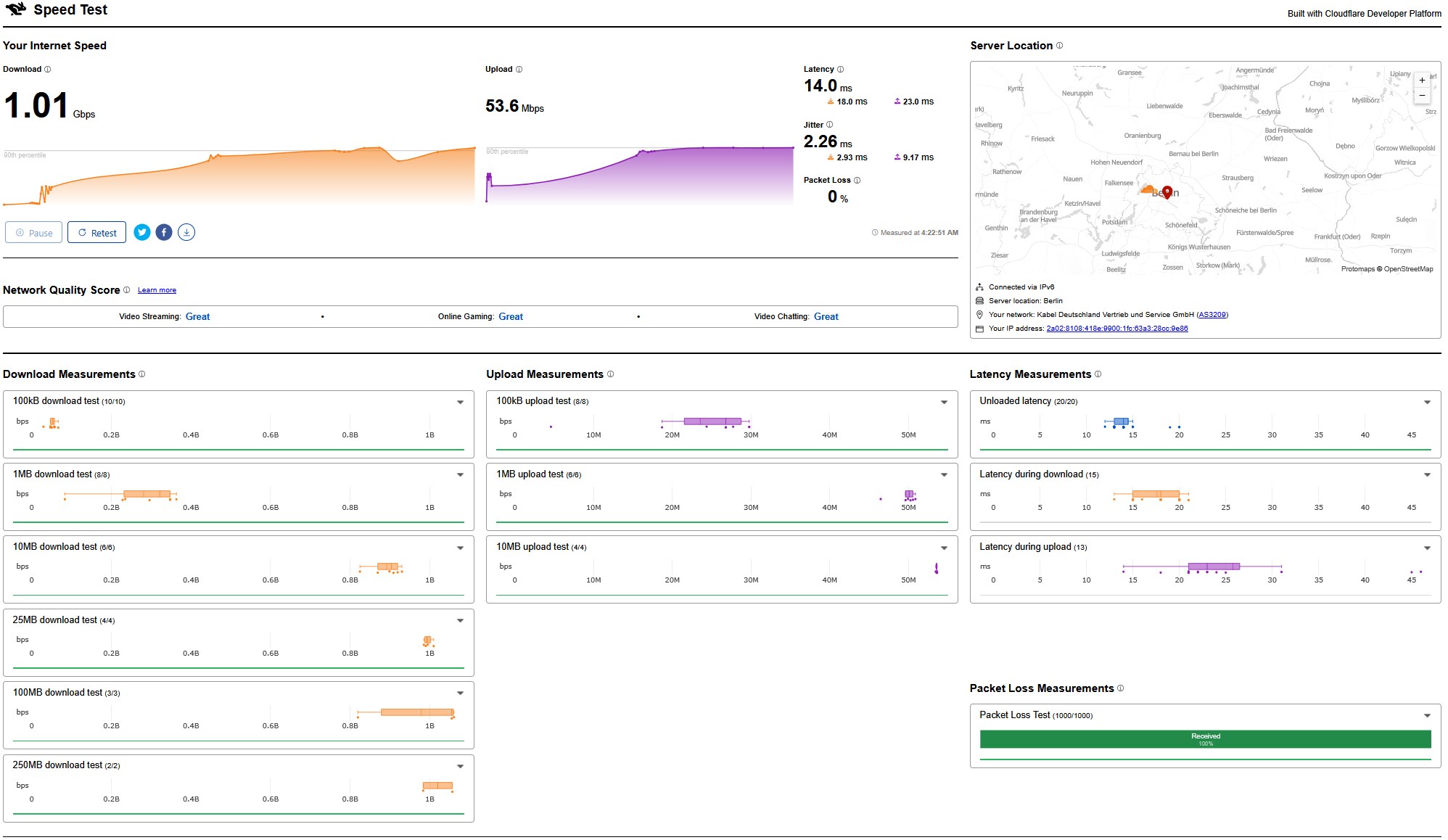Click the info icon beside Latency

(841, 70)
